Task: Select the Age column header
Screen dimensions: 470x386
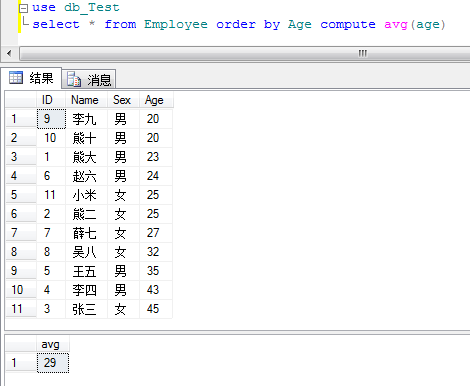Action: [x=156, y=100]
